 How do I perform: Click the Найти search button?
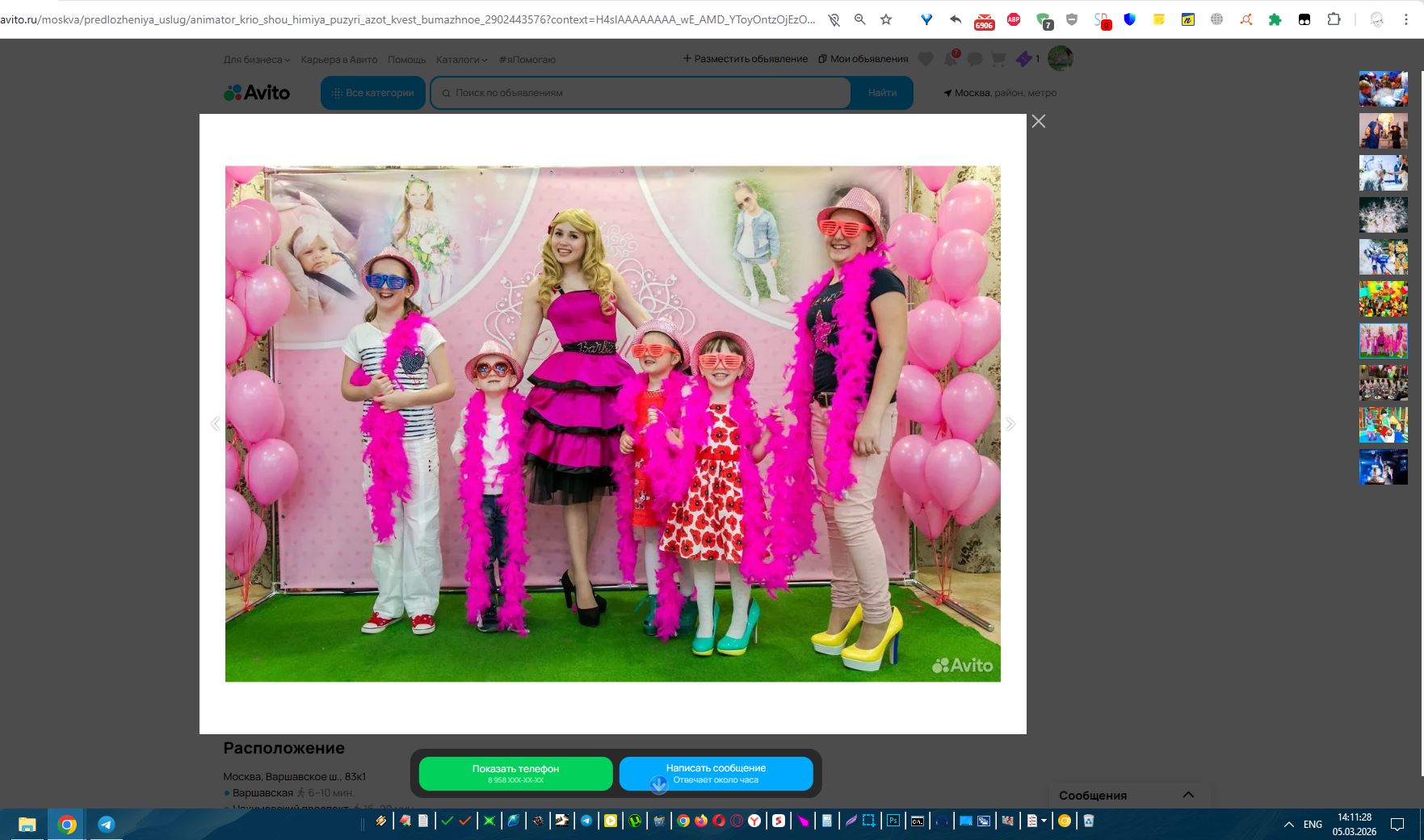882,93
